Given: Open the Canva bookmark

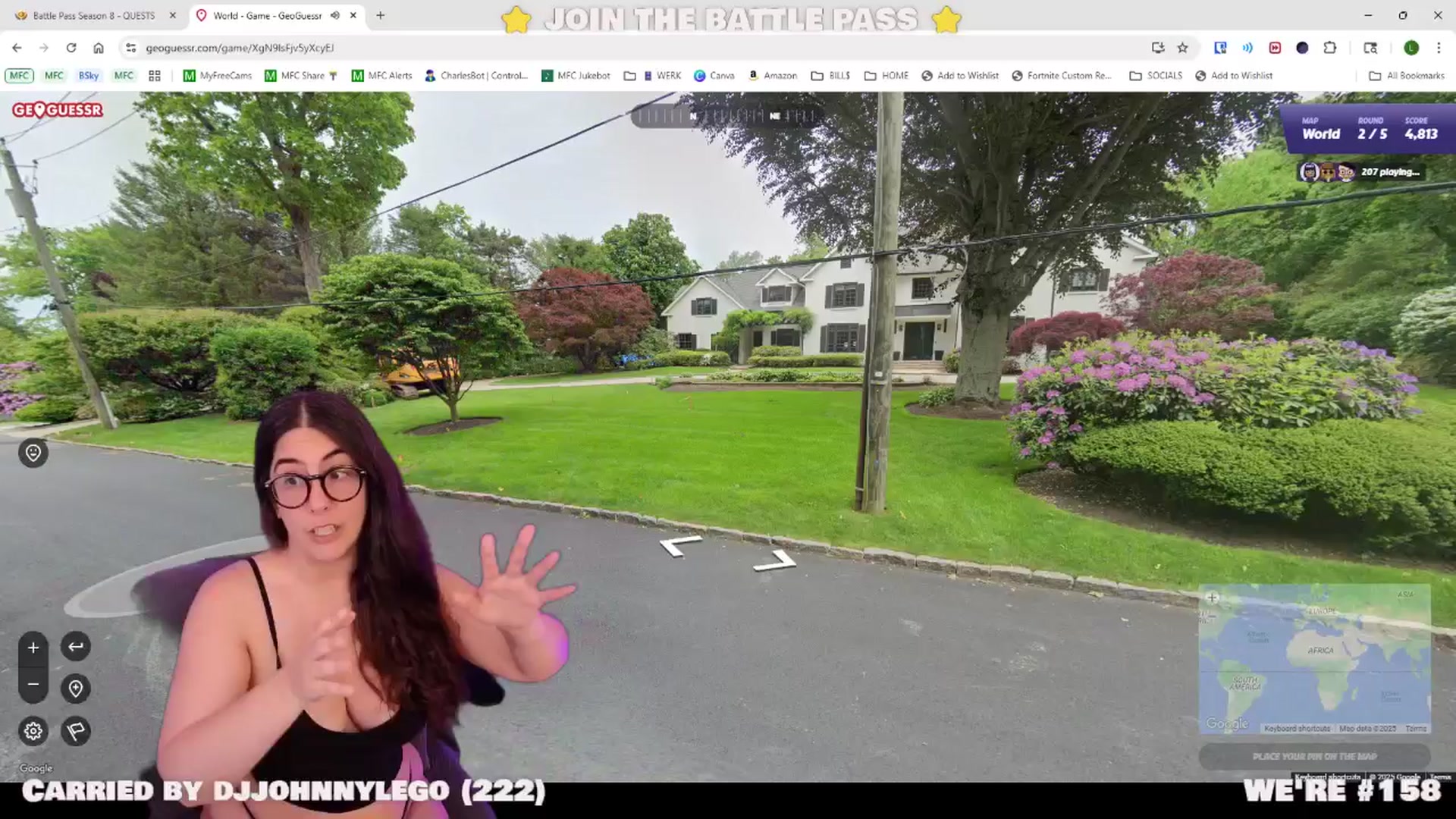Looking at the screenshot, I should click(714, 76).
